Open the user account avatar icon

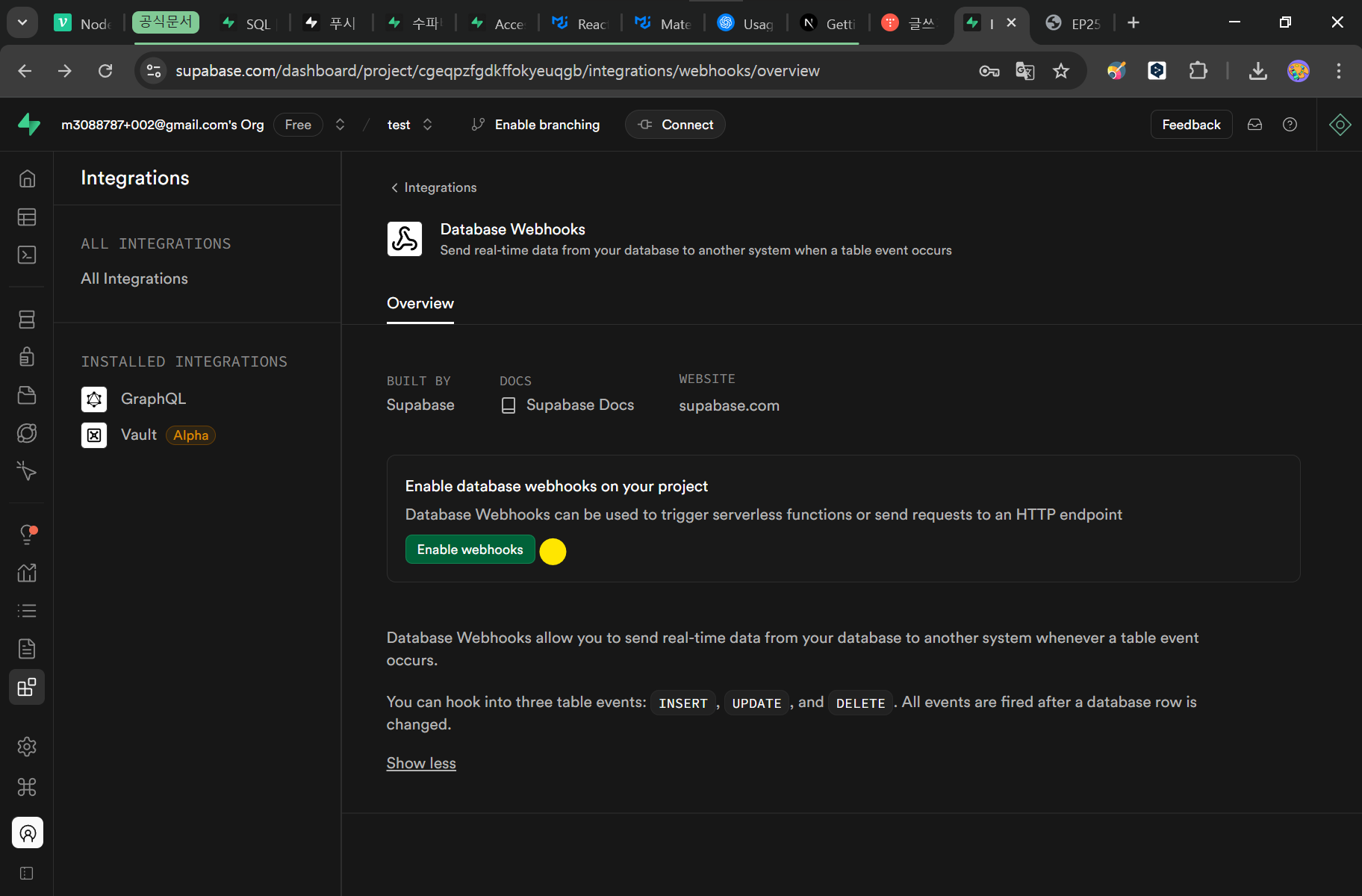28,833
